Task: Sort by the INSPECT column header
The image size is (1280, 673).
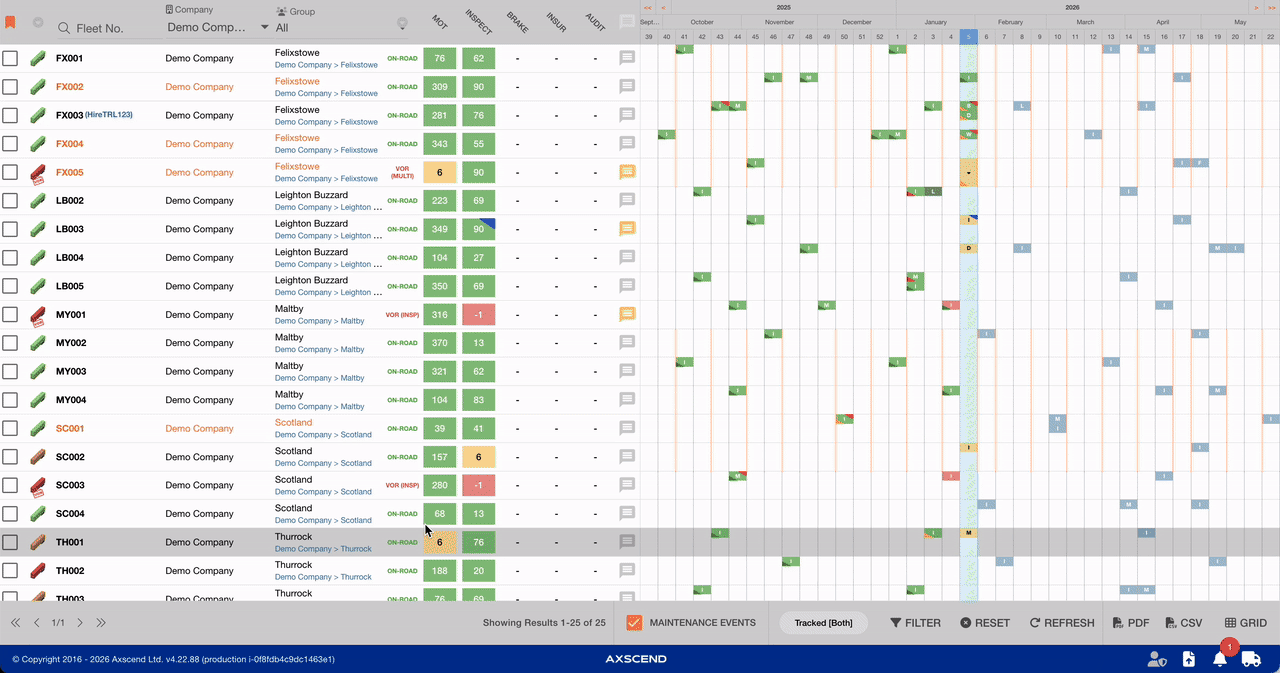Action: coord(478,22)
